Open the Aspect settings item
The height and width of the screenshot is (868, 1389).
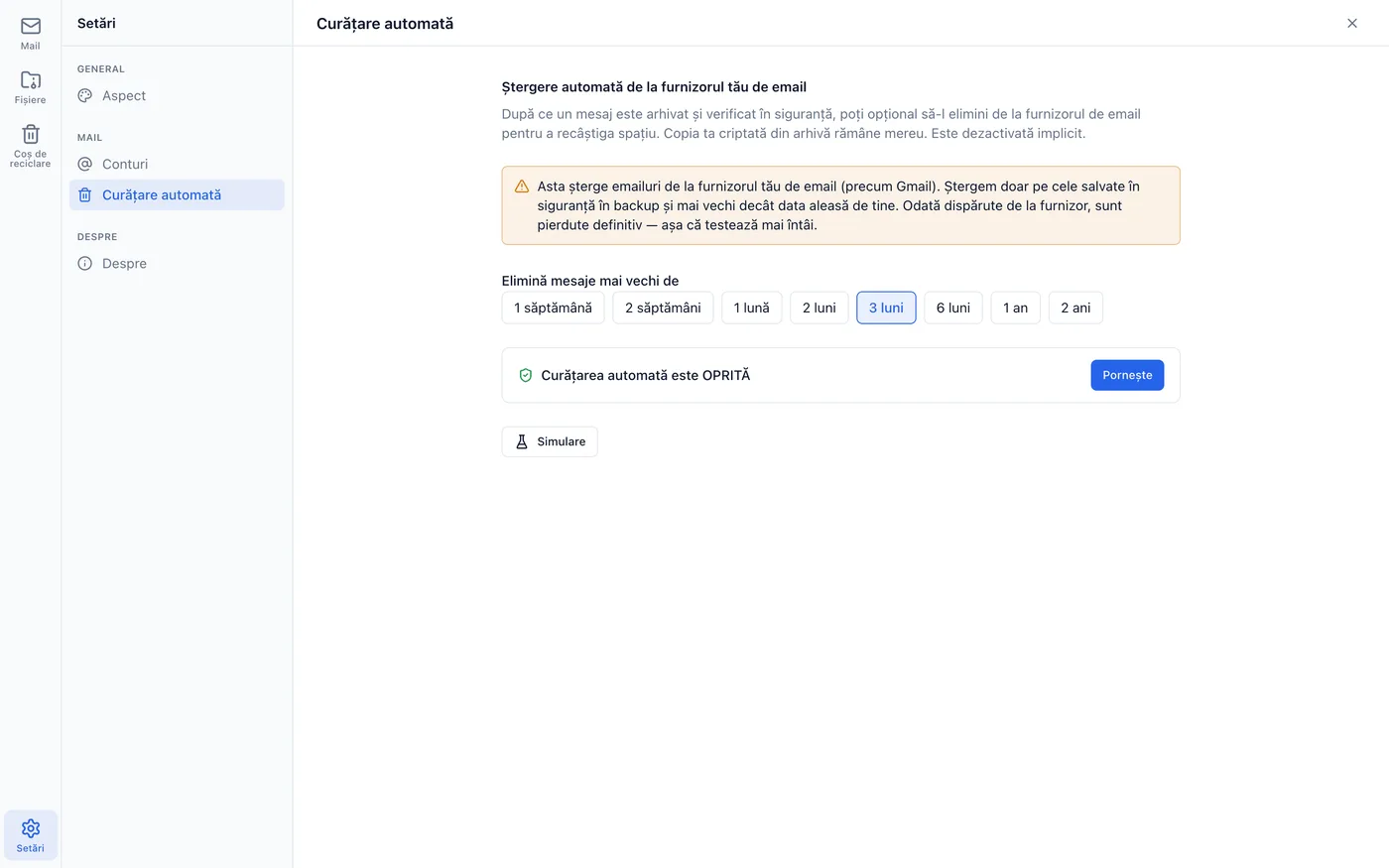click(177, 96)
